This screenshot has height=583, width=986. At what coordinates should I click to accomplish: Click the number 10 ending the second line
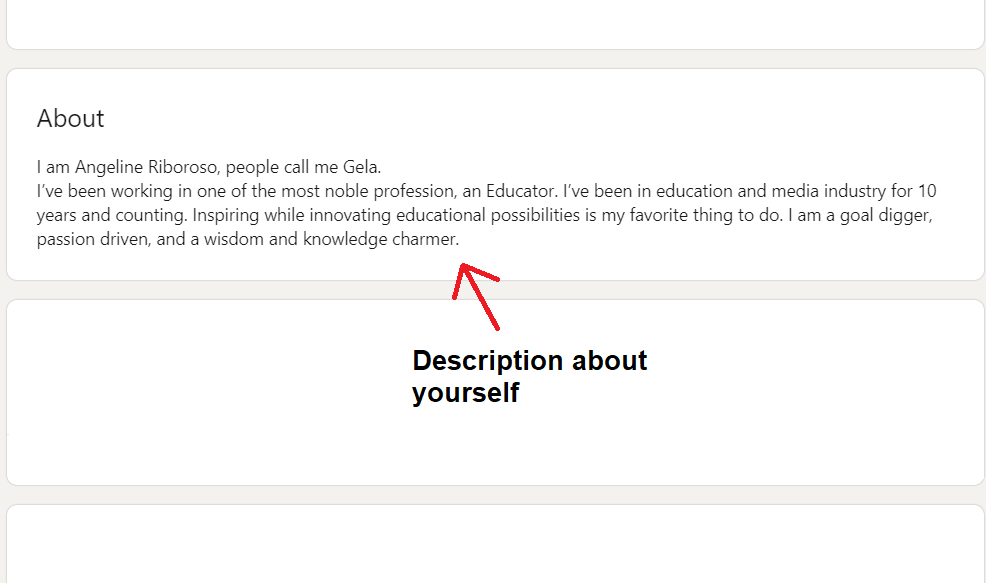(927, 191)
